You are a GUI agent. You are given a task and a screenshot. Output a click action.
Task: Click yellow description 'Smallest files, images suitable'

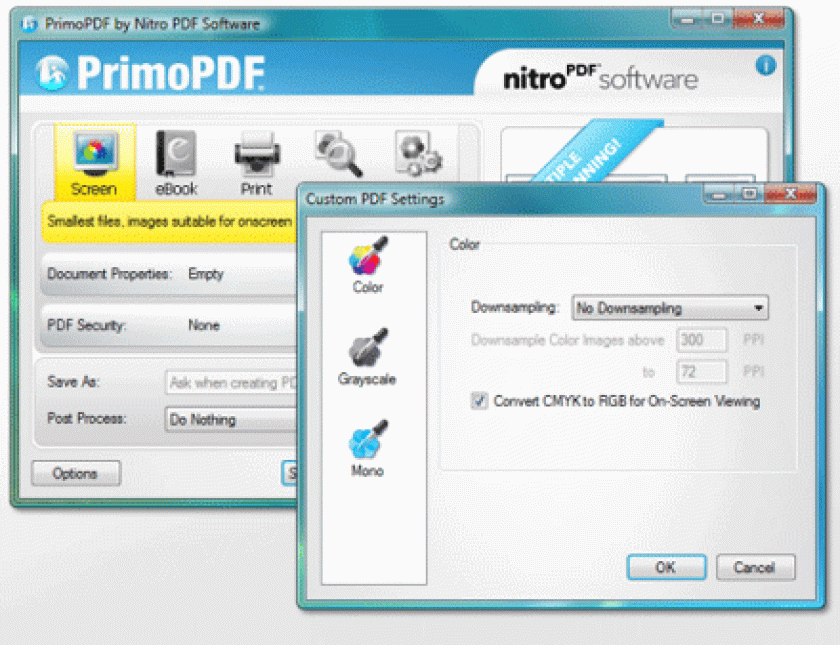pyautogui.click(x=170, y=221)
